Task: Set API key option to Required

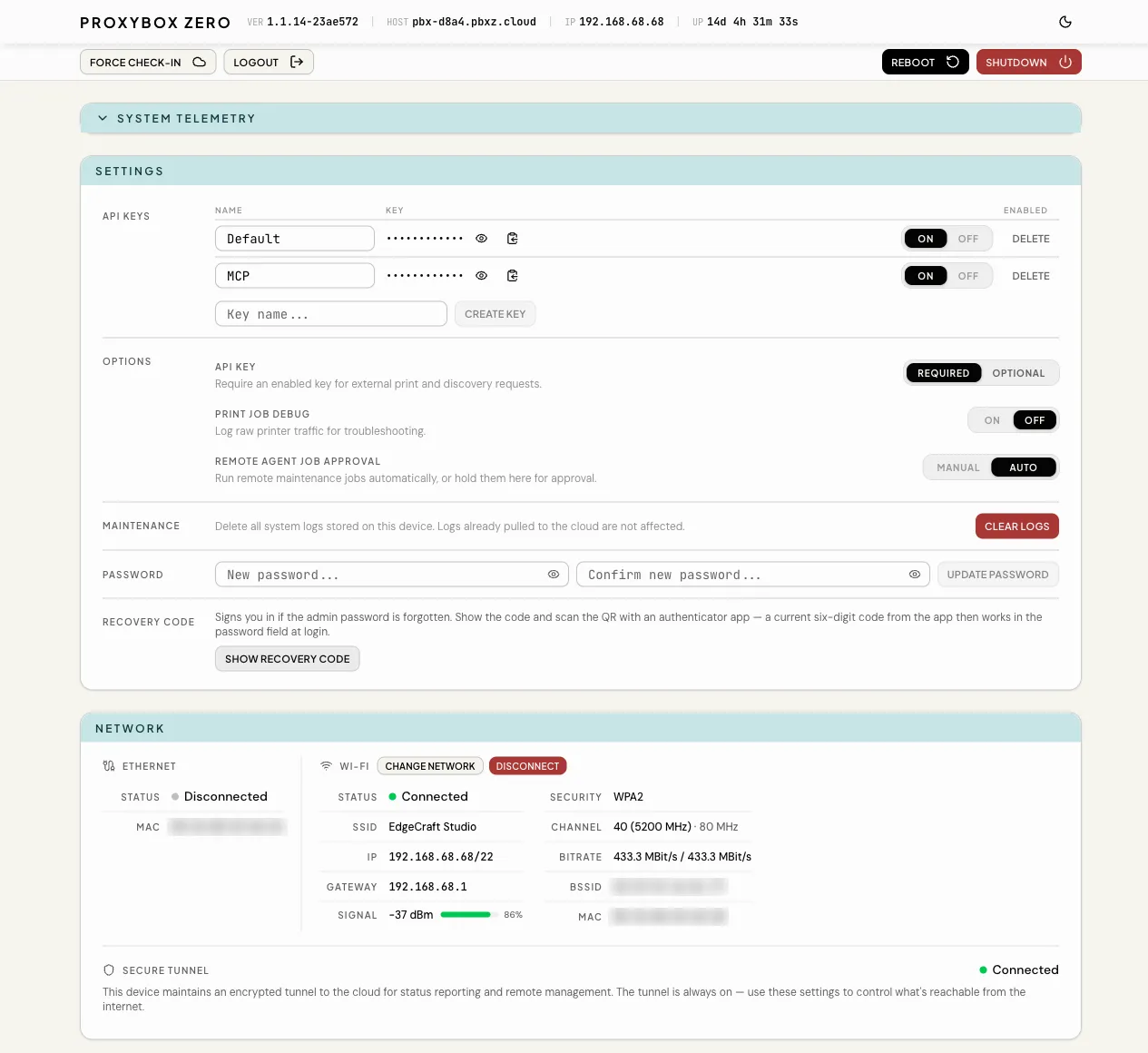Action: (x=944, y=373)
